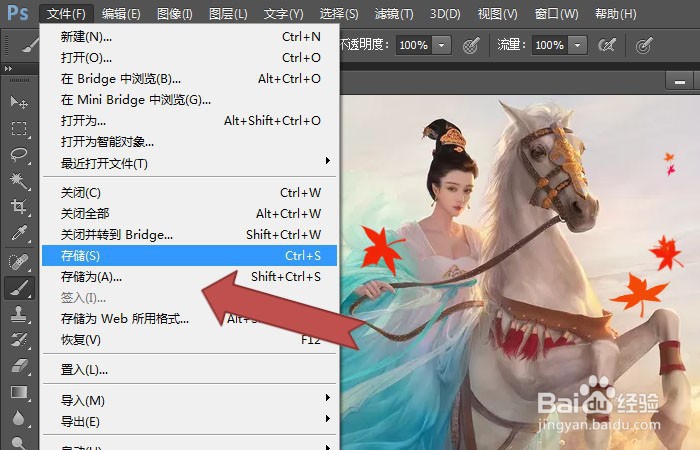Open the Help (帮助) menu
Image resolution: width=700 pixels, height=450 pixels.
[616, 14]
